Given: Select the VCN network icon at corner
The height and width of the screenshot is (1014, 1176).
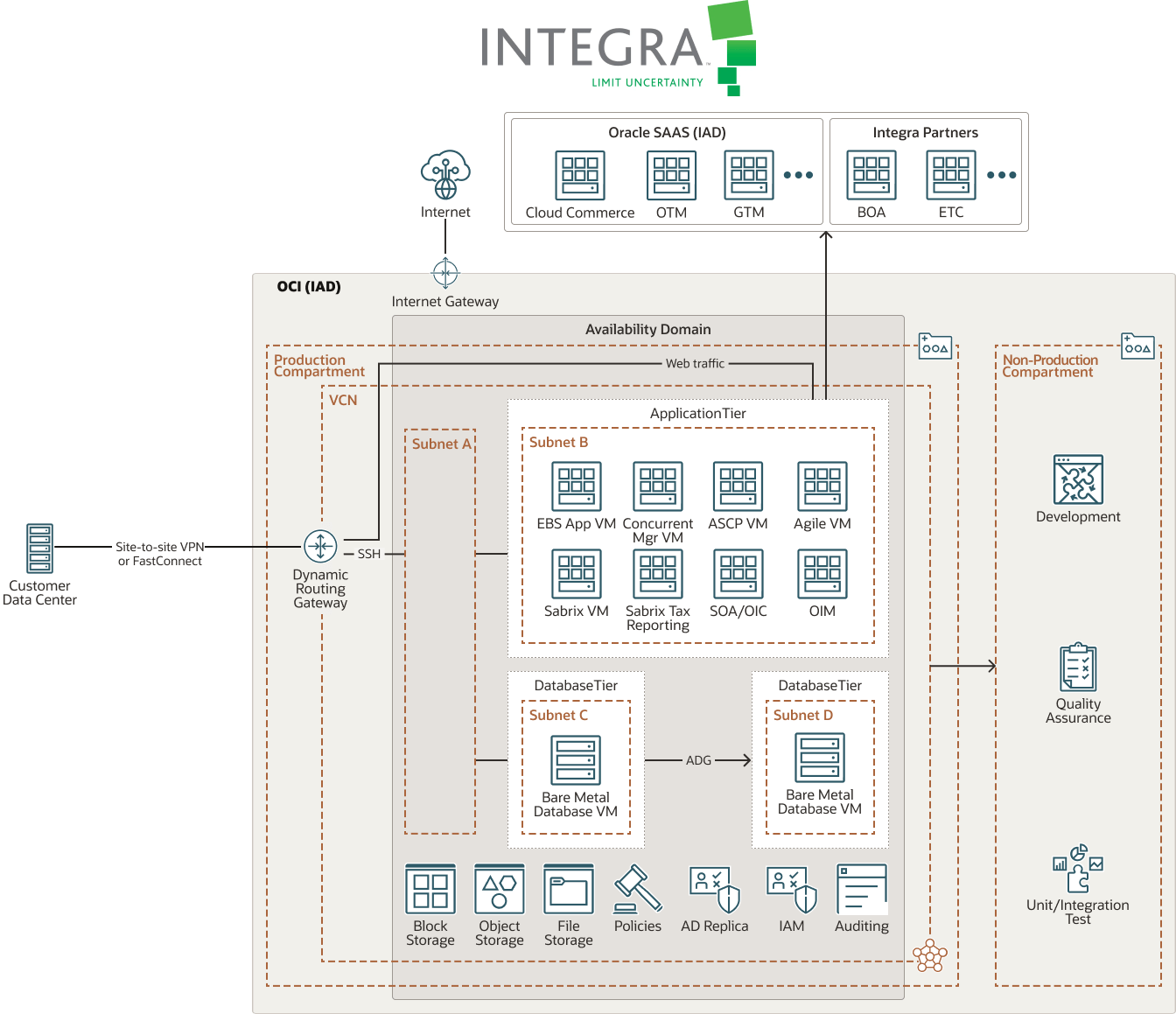Looking at the screenshot, I should coord(929,955).
